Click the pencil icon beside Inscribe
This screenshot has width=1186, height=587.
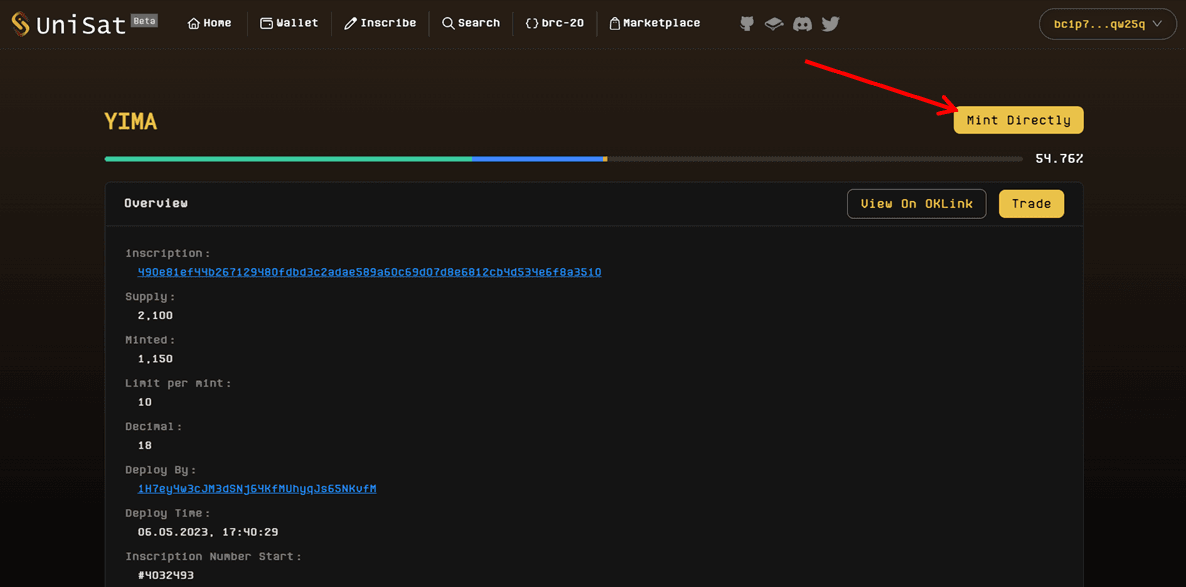pyautogui.click(x=350, y=24)
